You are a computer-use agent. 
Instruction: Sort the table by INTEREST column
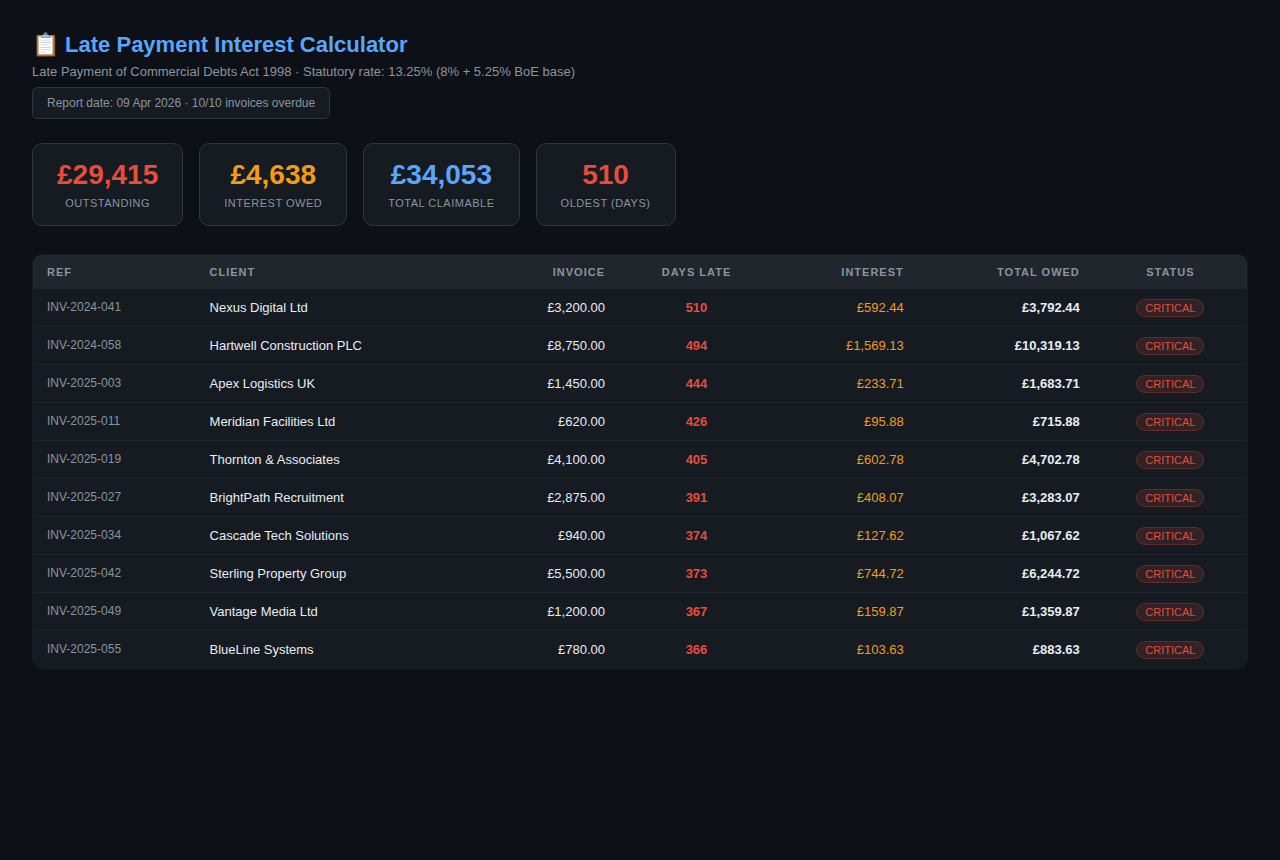(872, 272)
